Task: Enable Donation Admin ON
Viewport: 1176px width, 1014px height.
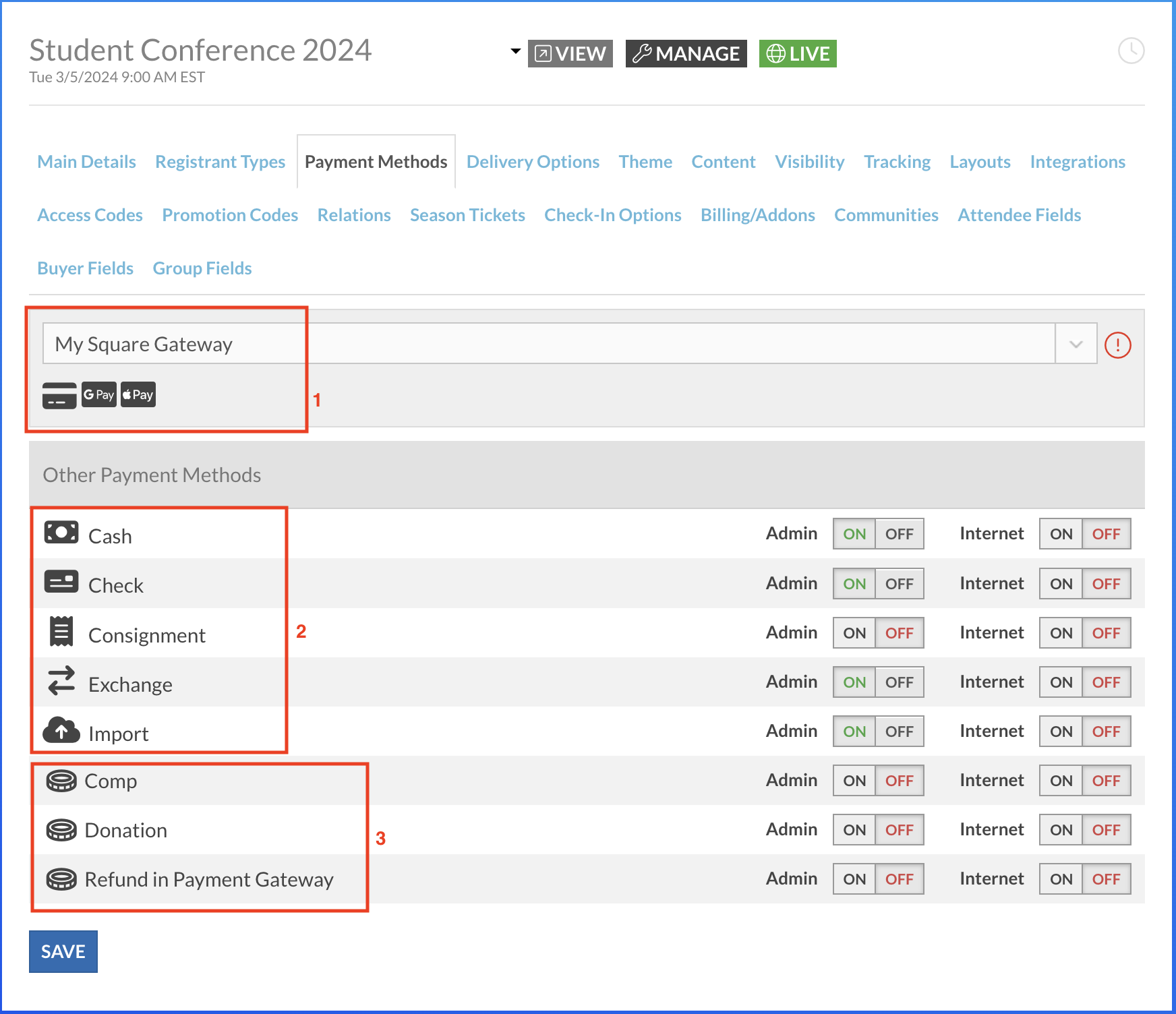Action: point(854,830)
